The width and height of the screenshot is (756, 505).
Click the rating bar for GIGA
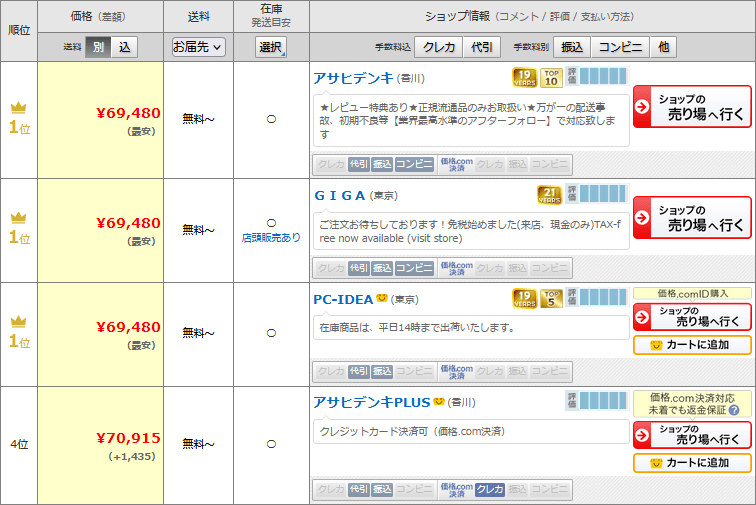click(x=603, y=193)
